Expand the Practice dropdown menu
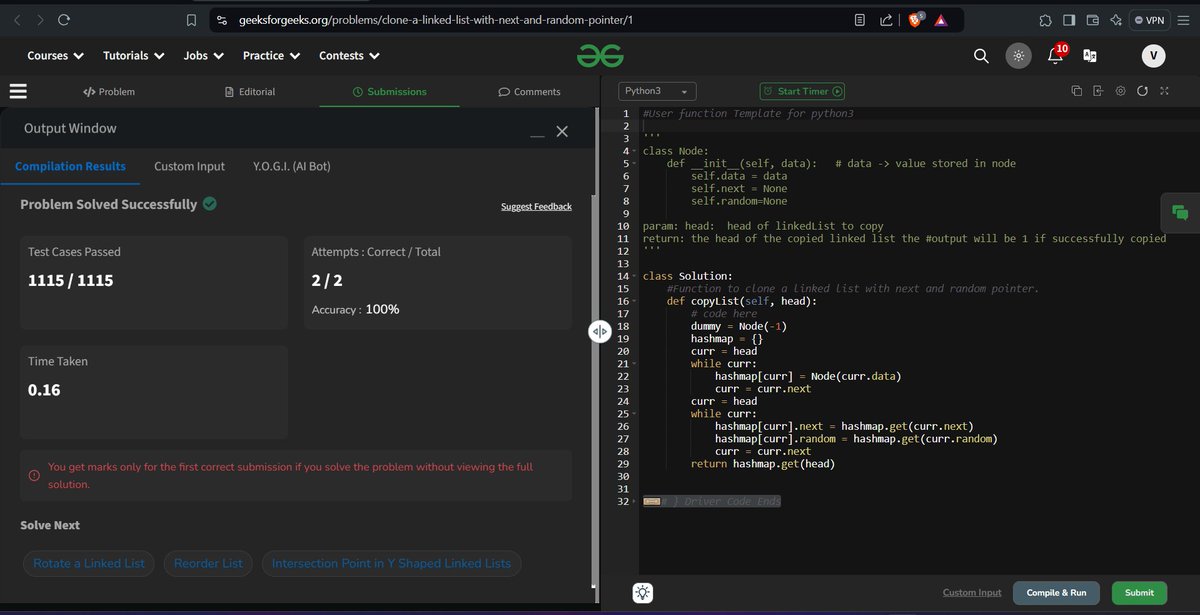Screen dimensions: 1200x615 click(270, 56)
